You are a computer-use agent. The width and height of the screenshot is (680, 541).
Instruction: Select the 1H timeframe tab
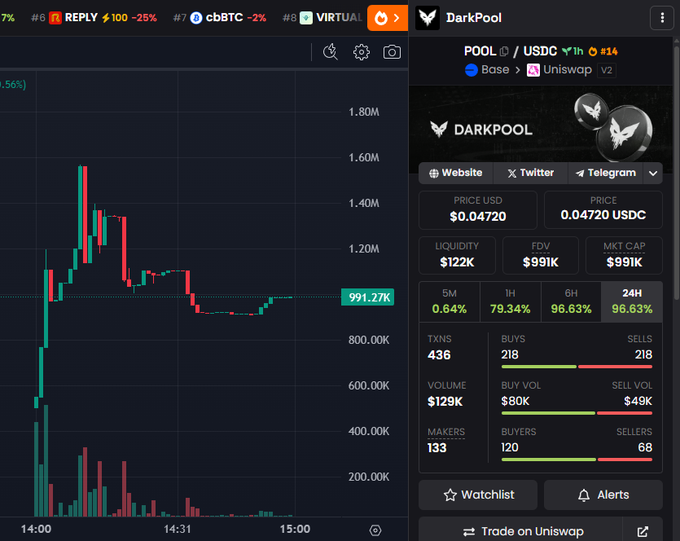[510, 302]
